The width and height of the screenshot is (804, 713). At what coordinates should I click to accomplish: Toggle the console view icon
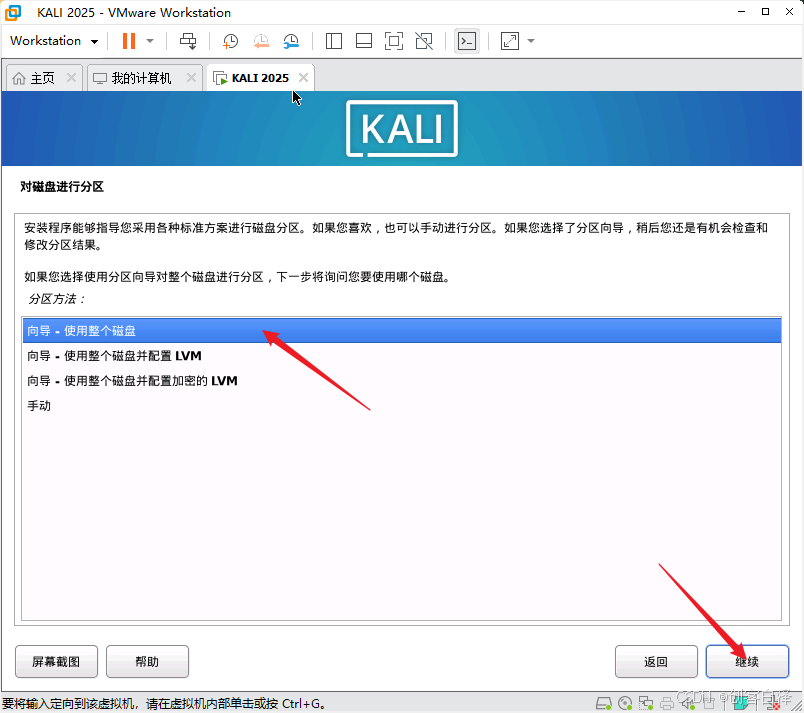[x=467, y=41]
